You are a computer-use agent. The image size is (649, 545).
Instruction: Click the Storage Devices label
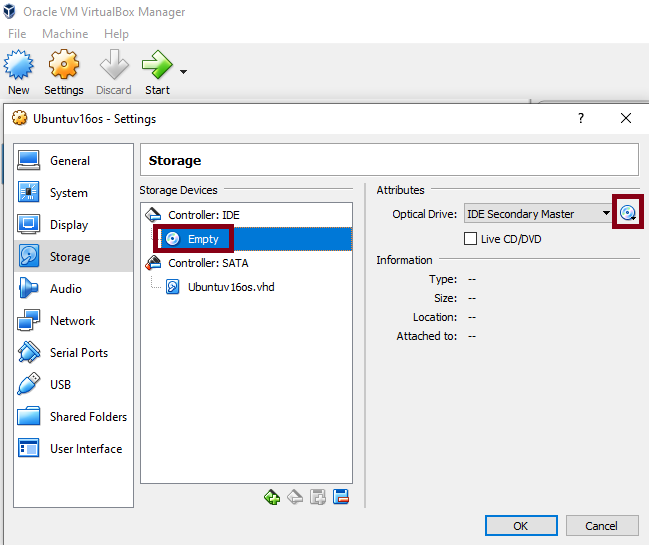tap(178, 190)
